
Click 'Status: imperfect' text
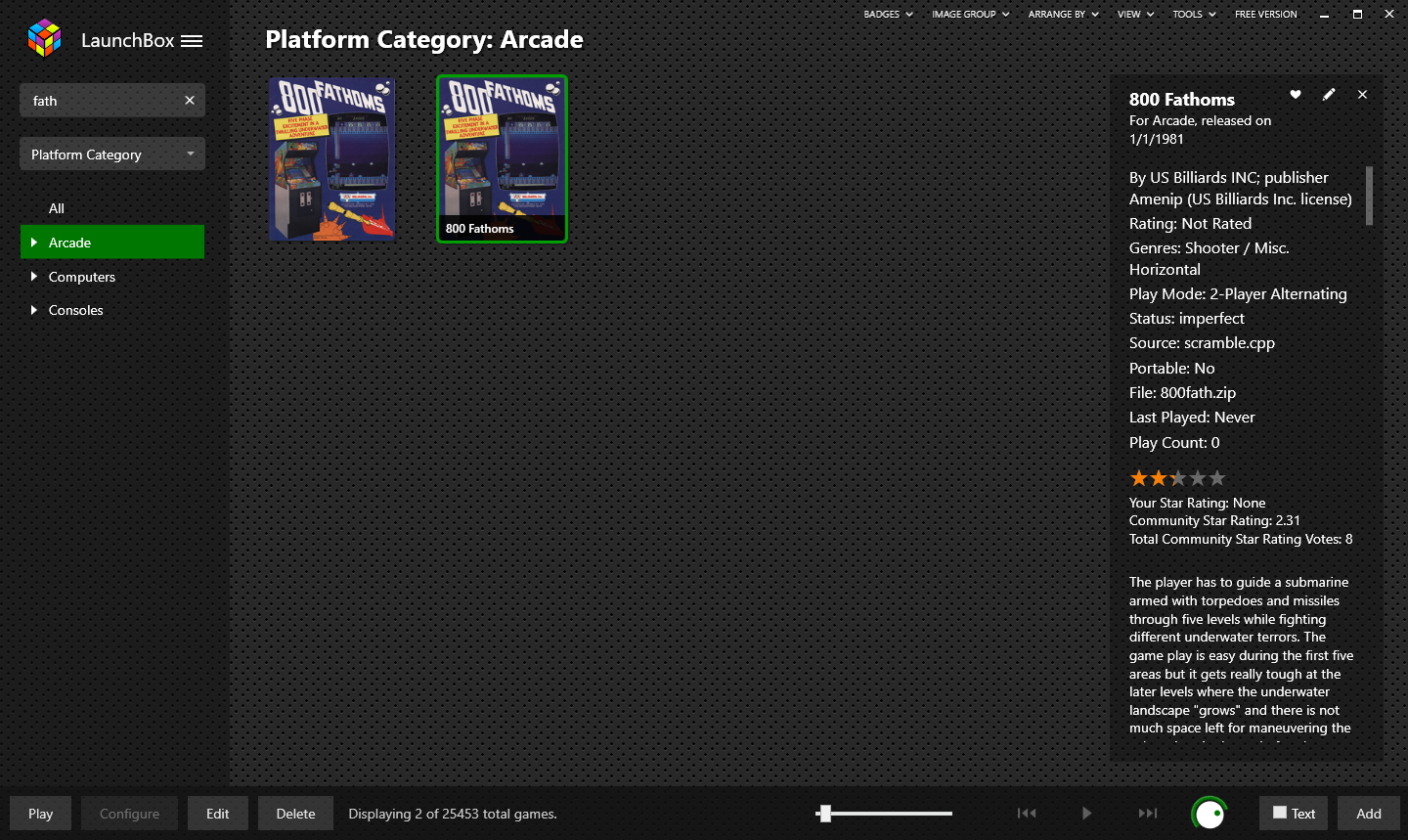[x=1186, y=318]
